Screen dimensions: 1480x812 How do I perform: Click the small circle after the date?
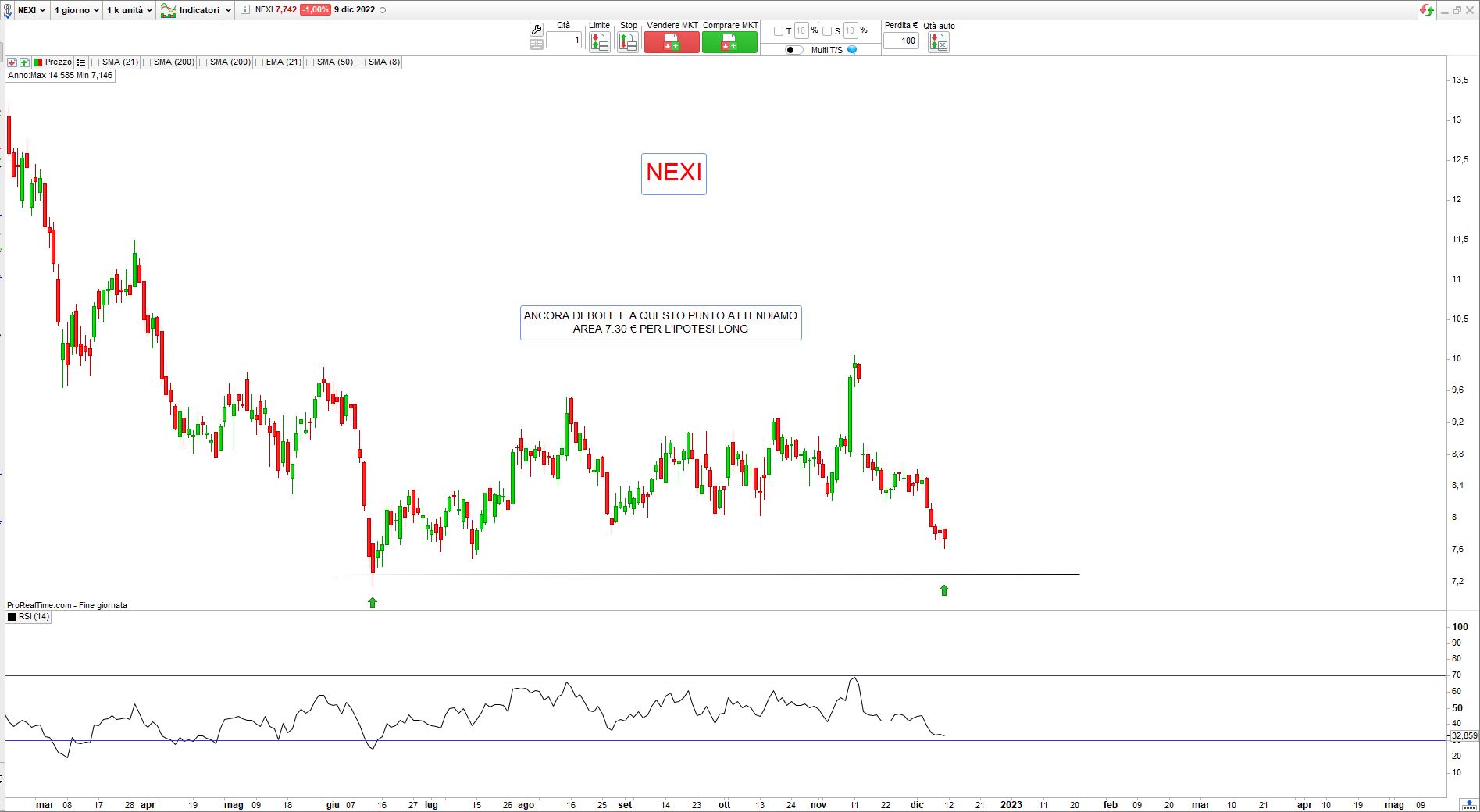(383, 10)
